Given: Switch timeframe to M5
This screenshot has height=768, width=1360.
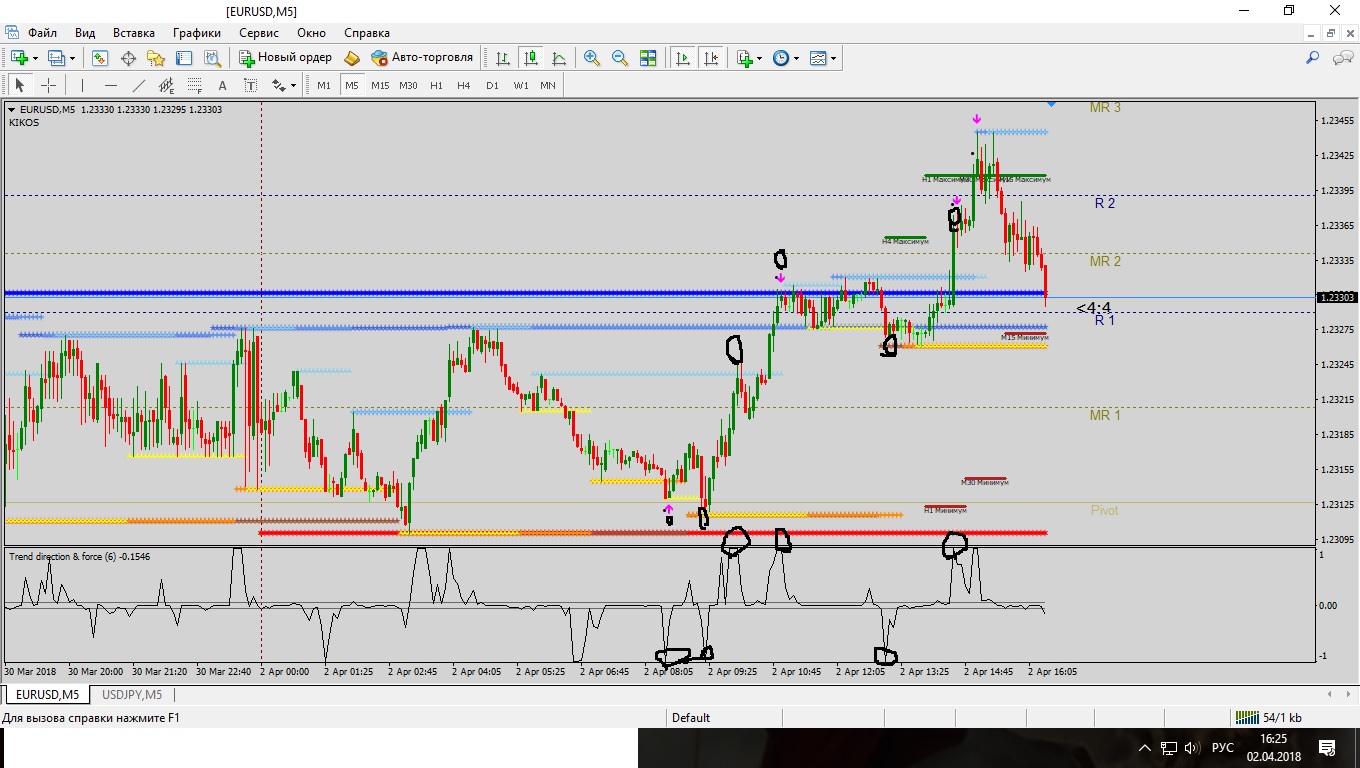Looking at the screenshot, I should pyautogui.click(x=352, y=85).
